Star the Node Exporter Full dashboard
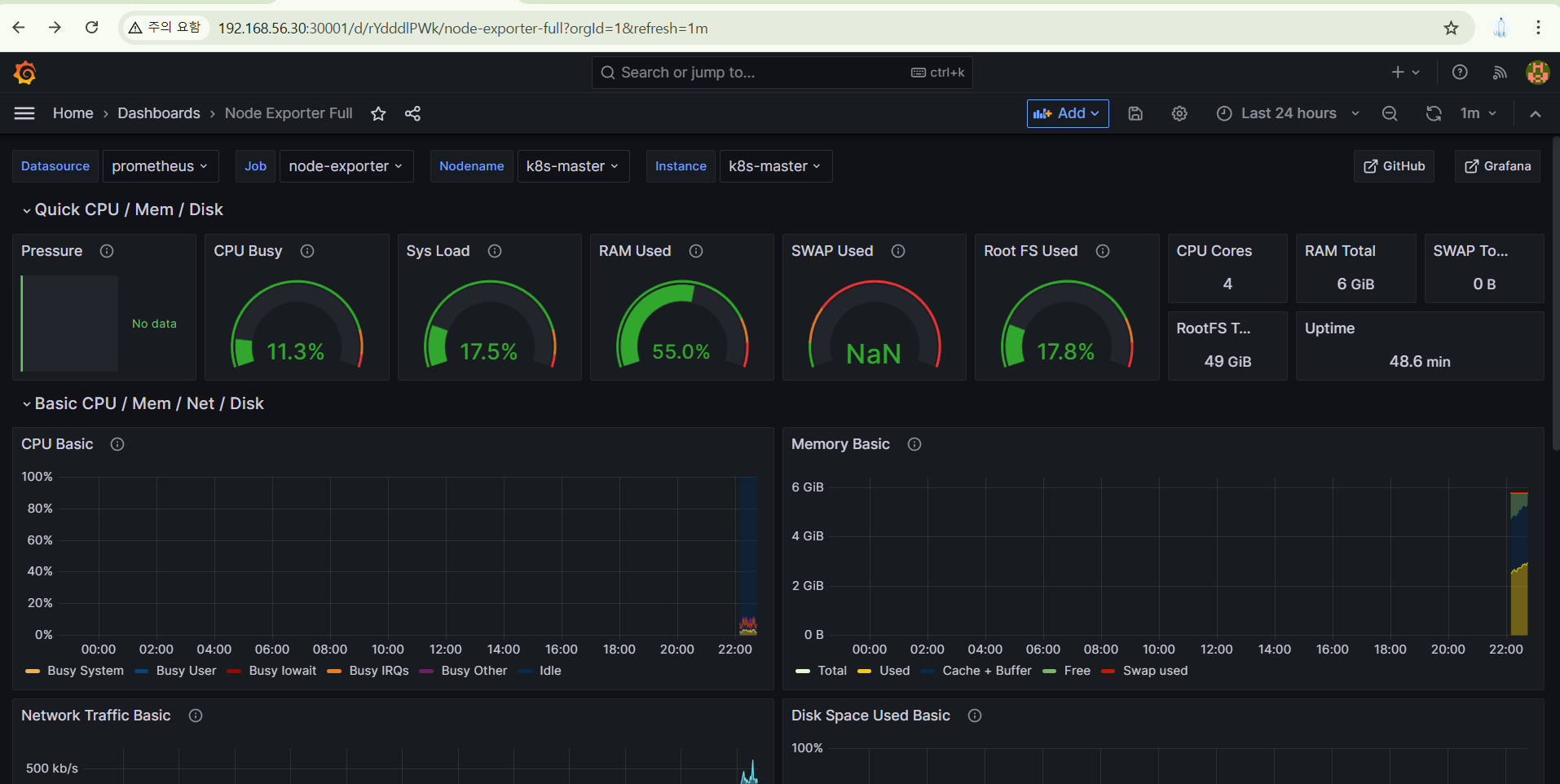Viewport: 1560px width, 784px height. click(x=378, y=113)
